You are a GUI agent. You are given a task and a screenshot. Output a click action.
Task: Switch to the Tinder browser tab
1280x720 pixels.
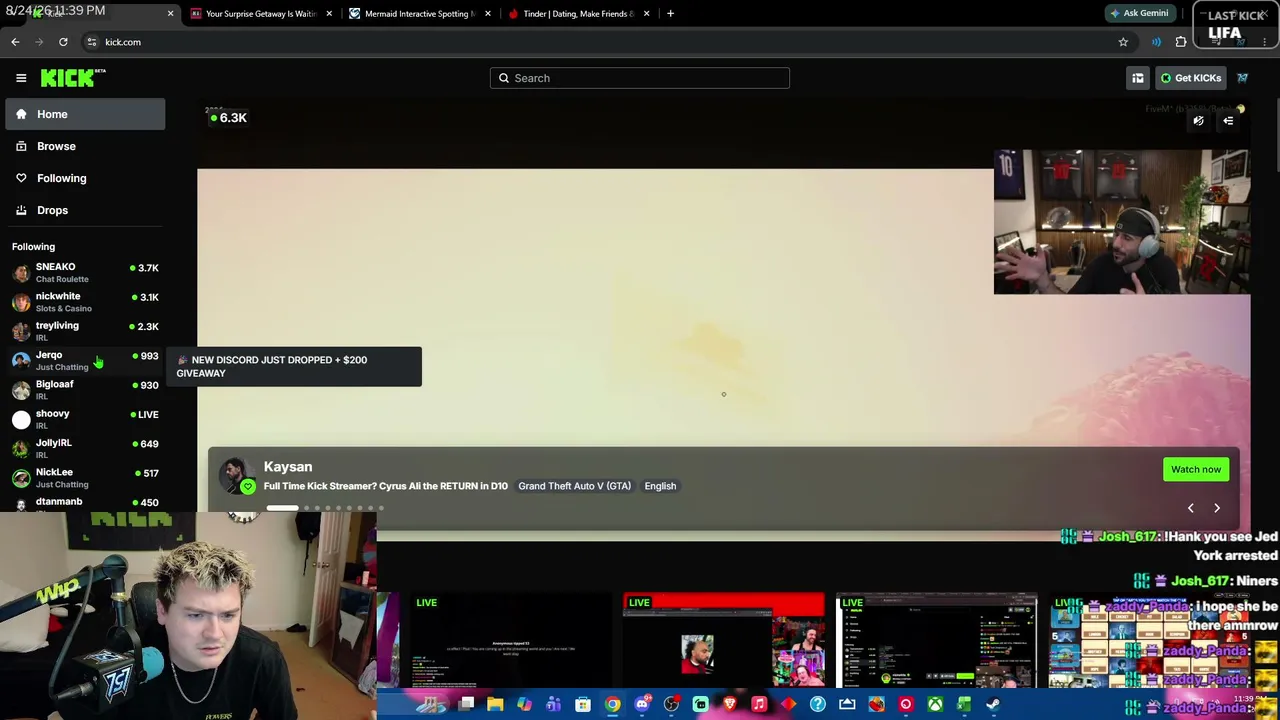click(x=577, y=14)
